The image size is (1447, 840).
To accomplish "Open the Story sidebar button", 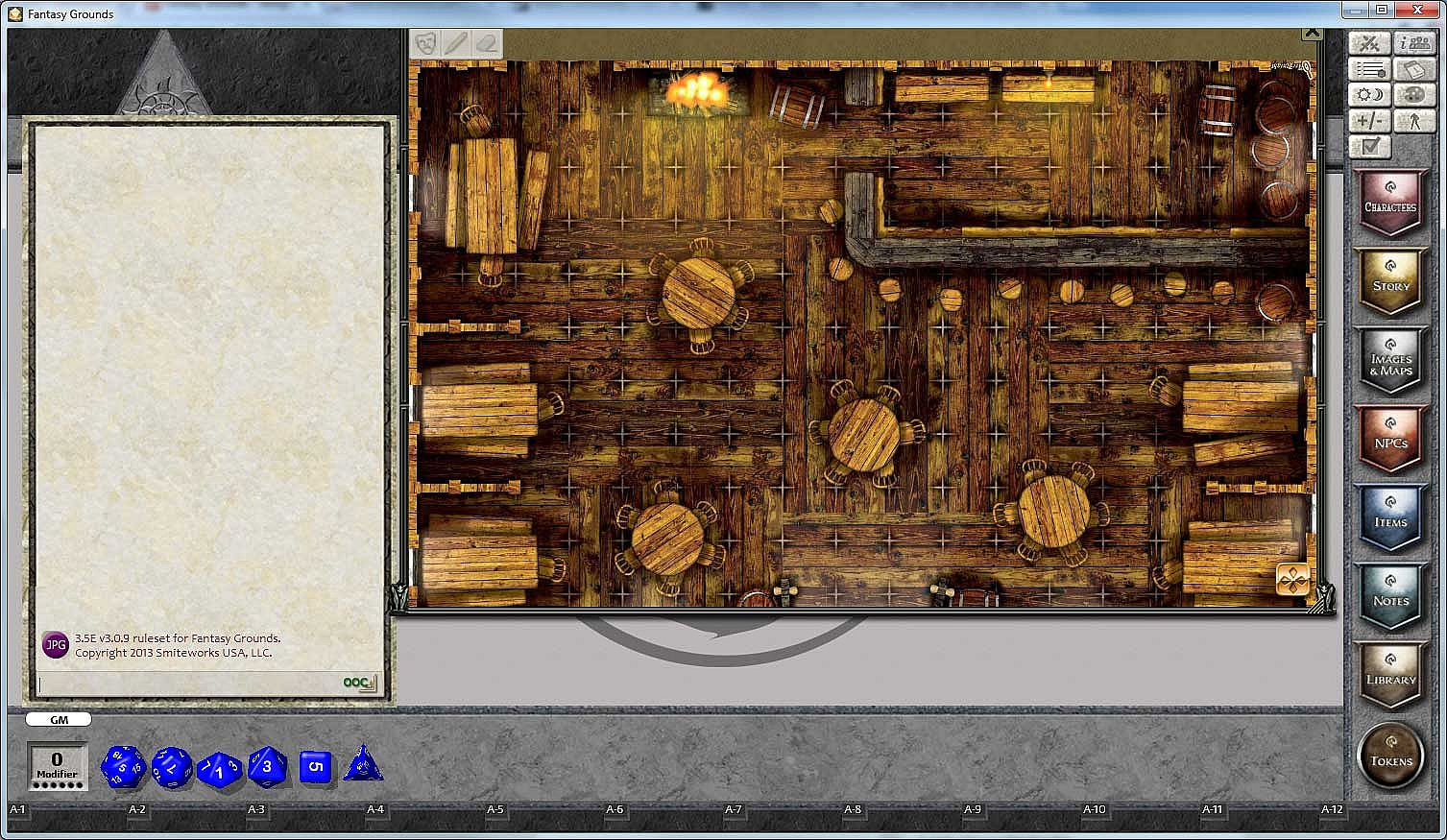I will point(1390,282).
